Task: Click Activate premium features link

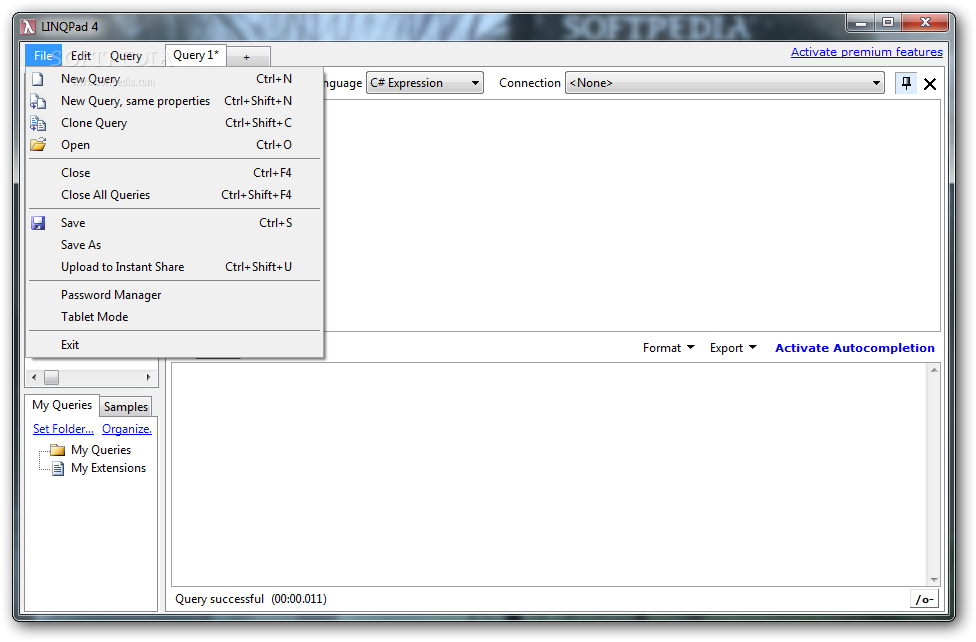Action: click(866, 52)
